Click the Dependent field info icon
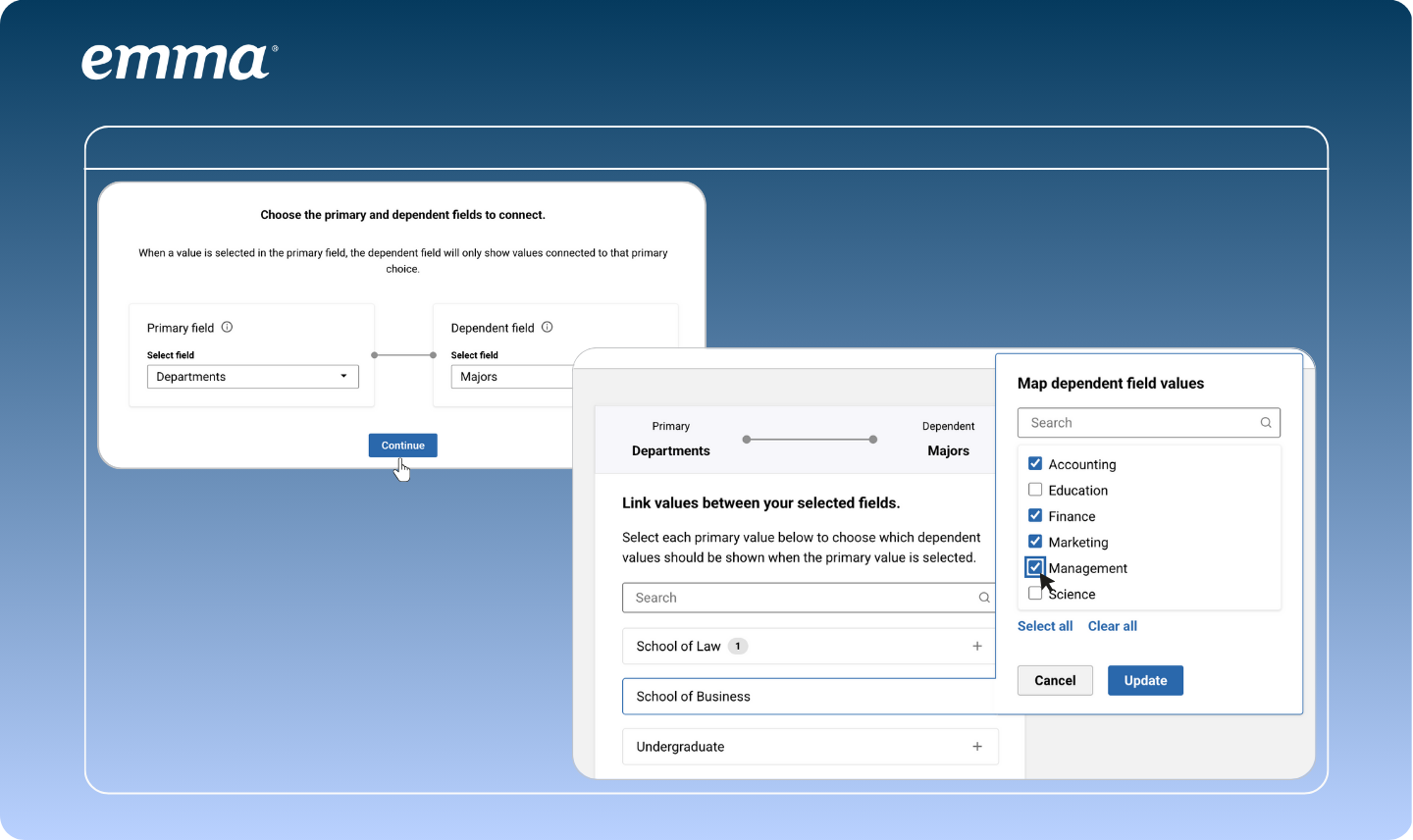This screenshot has width=1413, height=840. [x=548, y=327]
